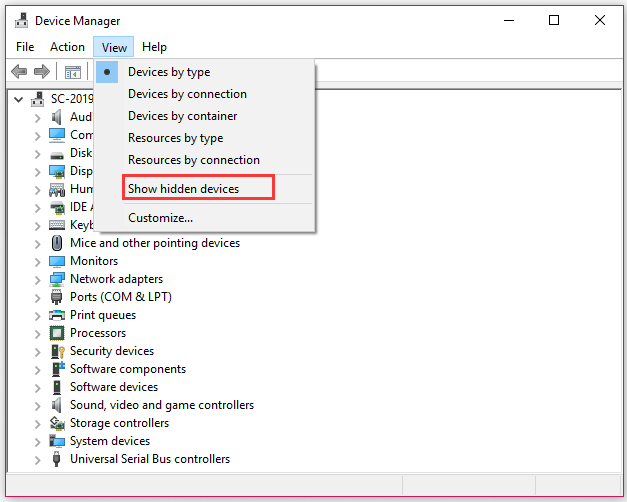Click the Back arrow toolbar icon
627x502 pixels.
click(x=19, y=72)
